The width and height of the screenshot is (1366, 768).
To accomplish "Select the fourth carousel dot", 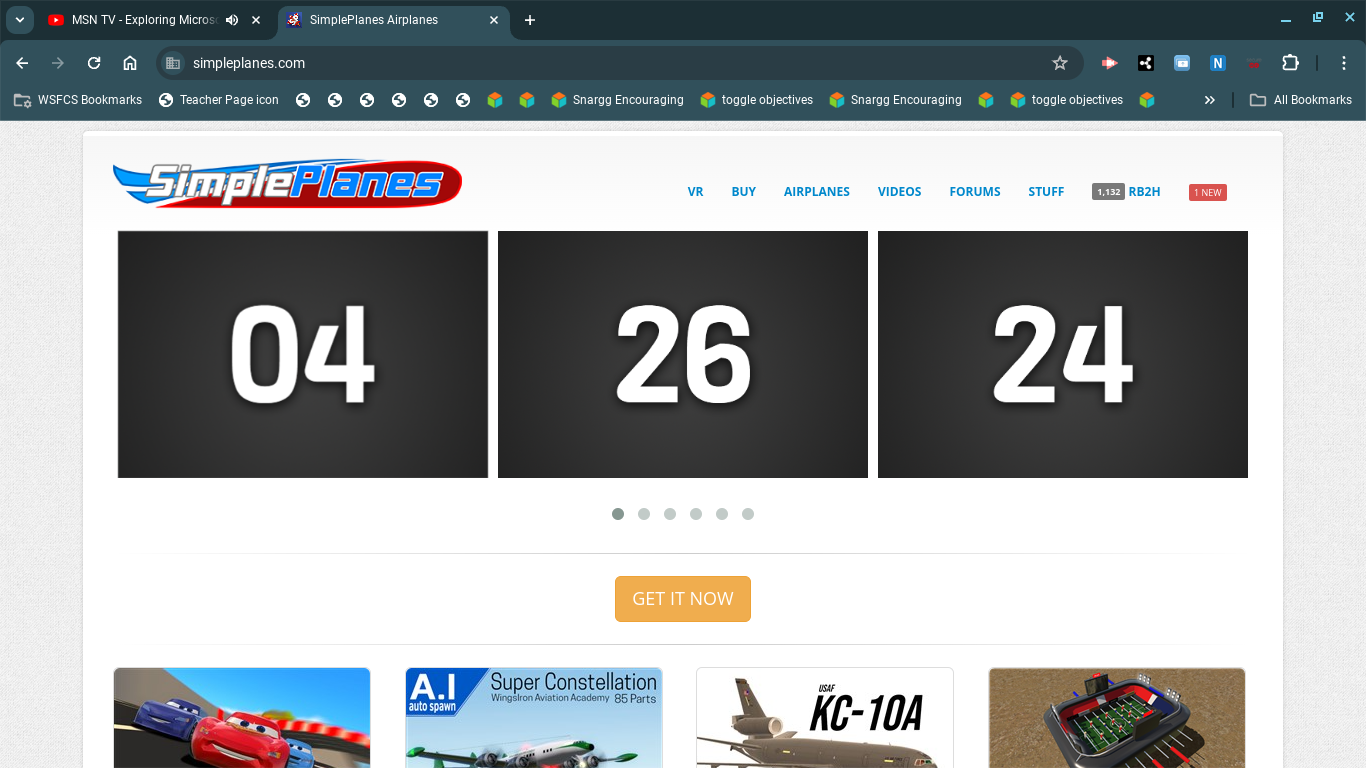I will (x=696, y=514).
